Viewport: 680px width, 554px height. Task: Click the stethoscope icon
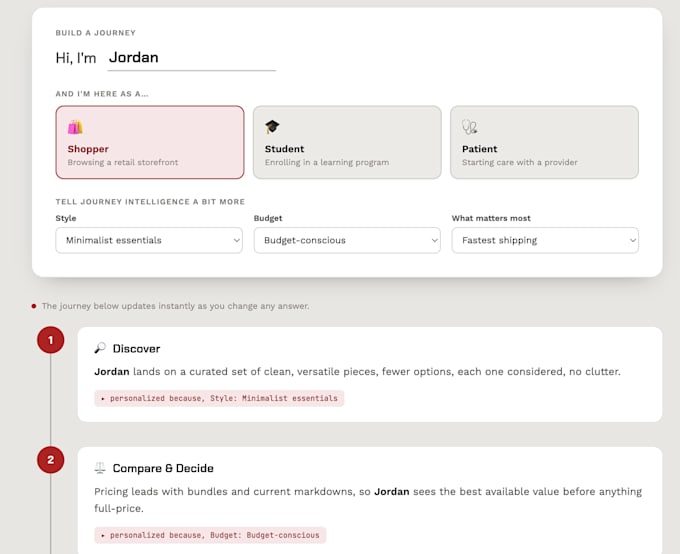pos(470,127)
